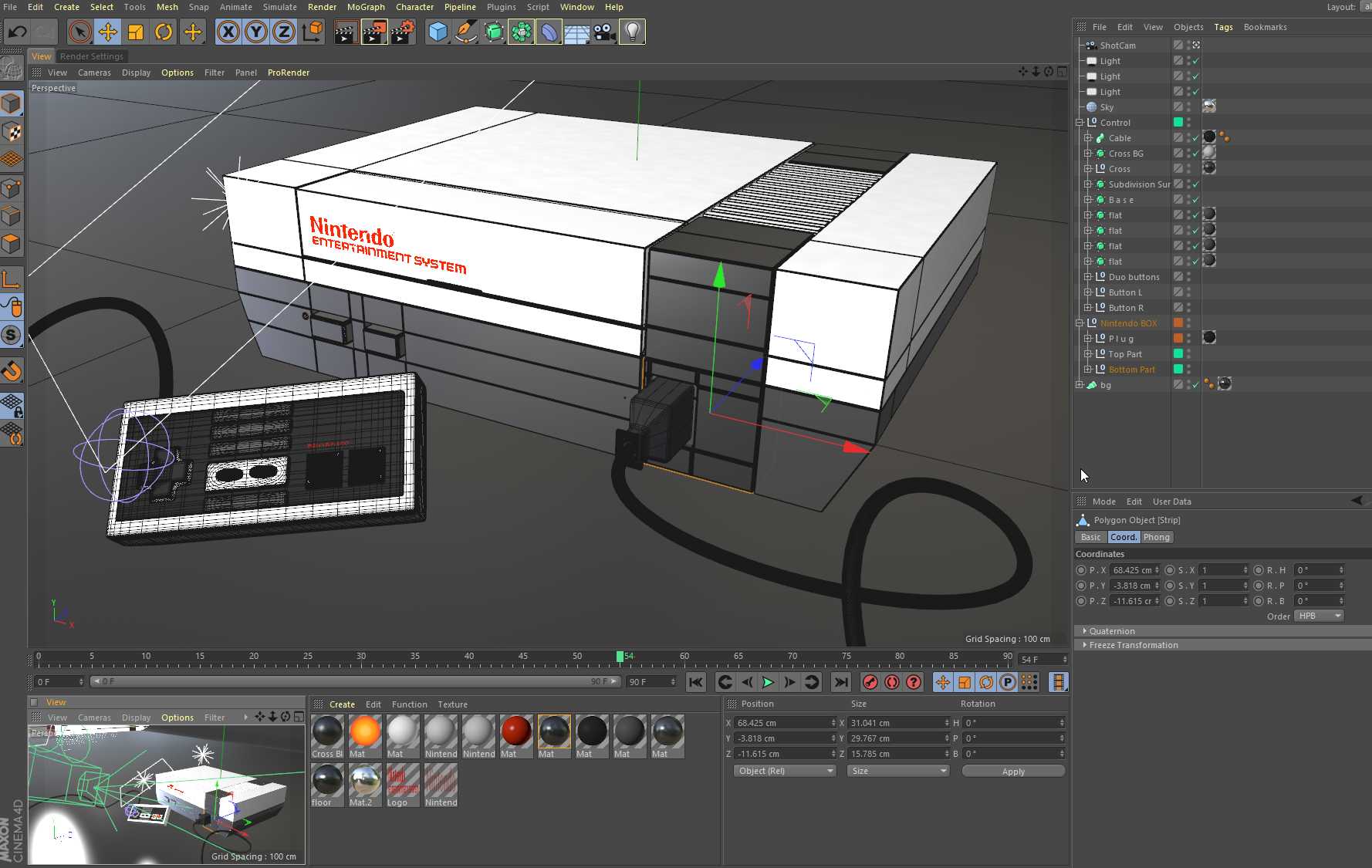The image size is (1372, 868).
Task: Expand the bg object
Action: (1080, 385)
